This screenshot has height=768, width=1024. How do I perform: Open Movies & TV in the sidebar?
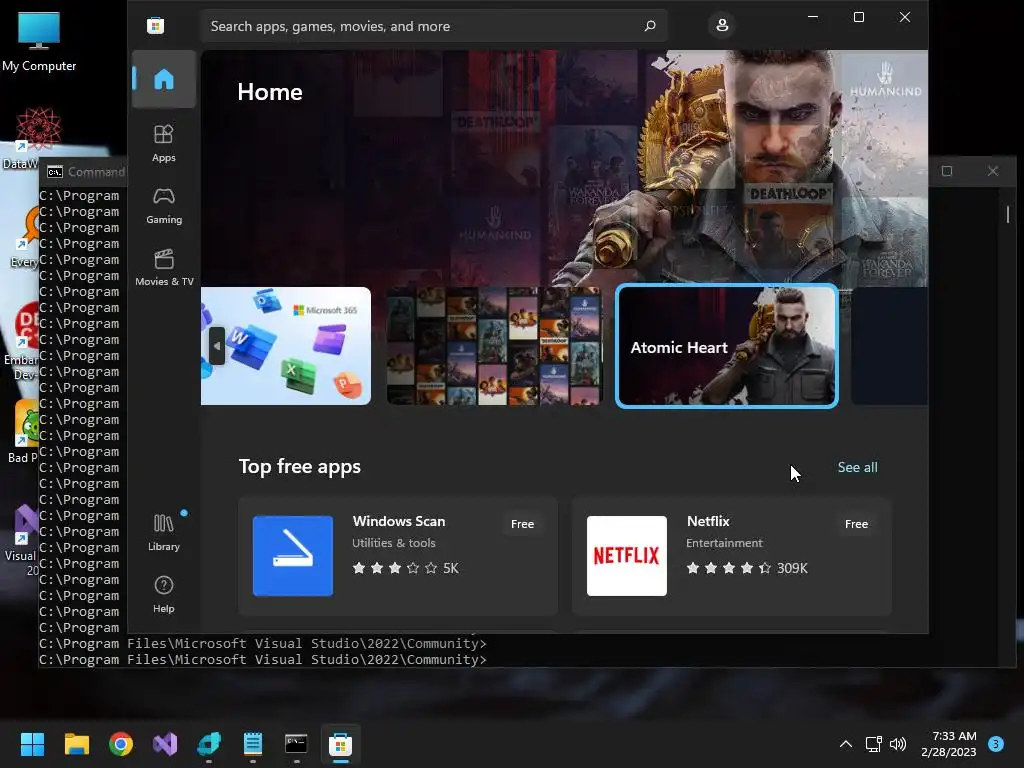164,267
